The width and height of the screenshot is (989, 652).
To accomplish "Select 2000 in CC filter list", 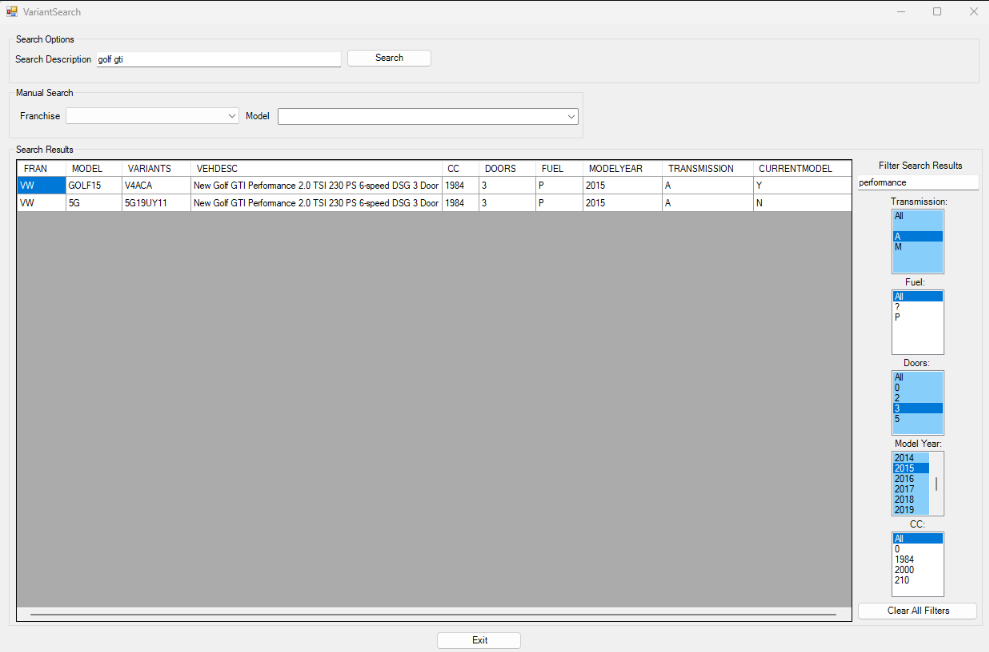I will tap(918, 569).
